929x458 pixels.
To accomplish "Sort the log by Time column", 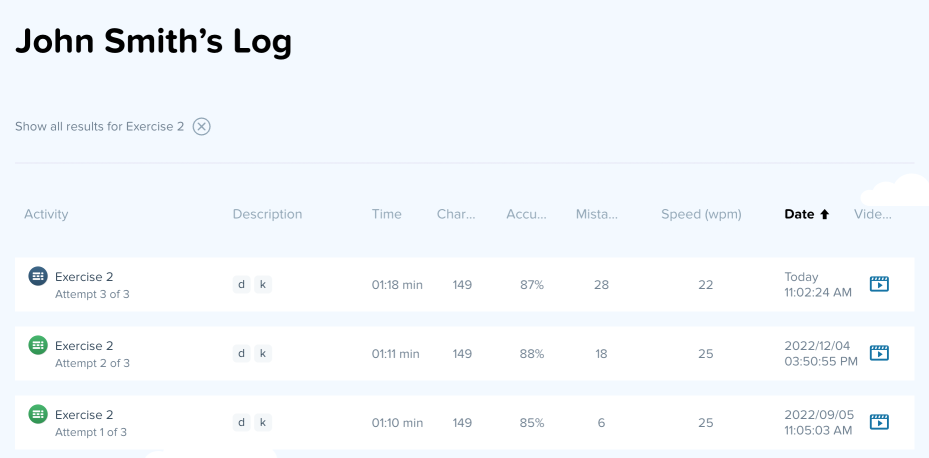I will [x=386, y=214].
